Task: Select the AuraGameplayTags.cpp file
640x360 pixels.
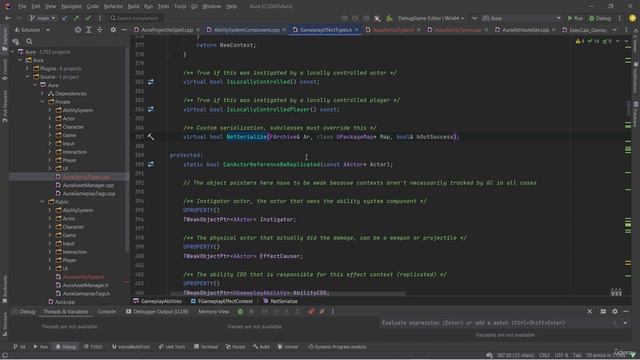Action: point(89,193)
